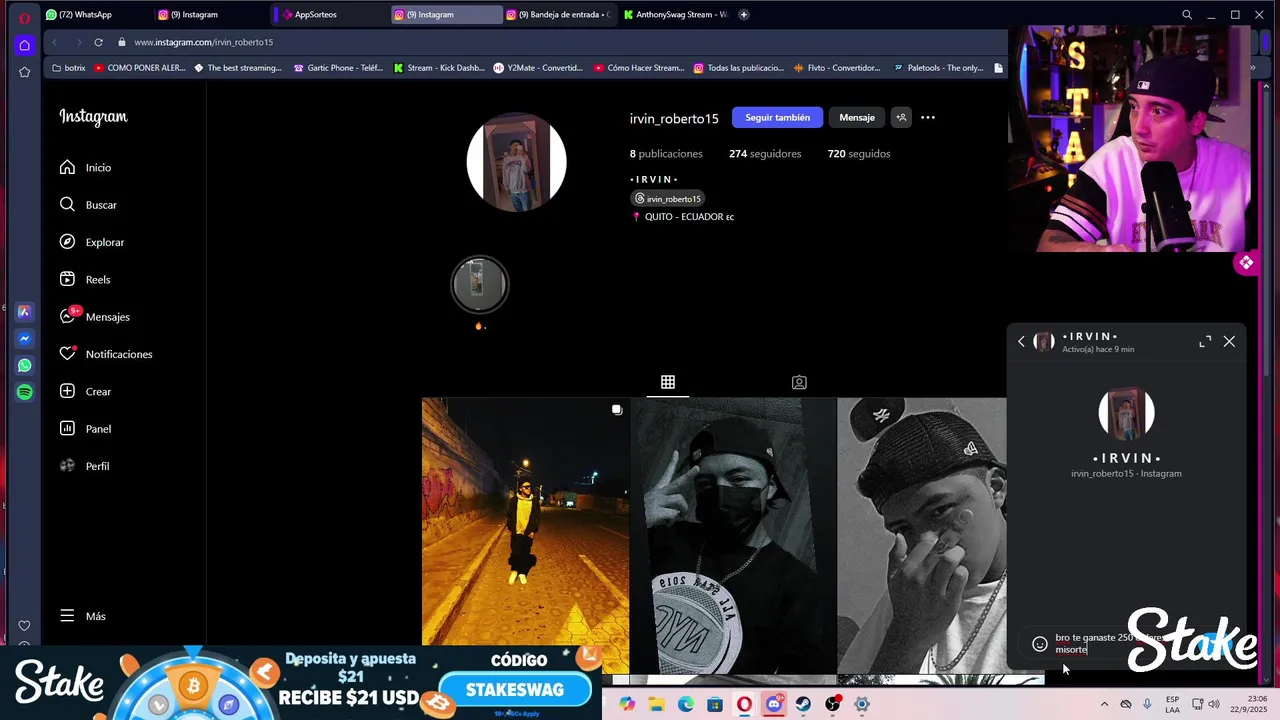Screen dimensions: 1280x720
Task: Open a new browser tab
Action: (743, 14)
